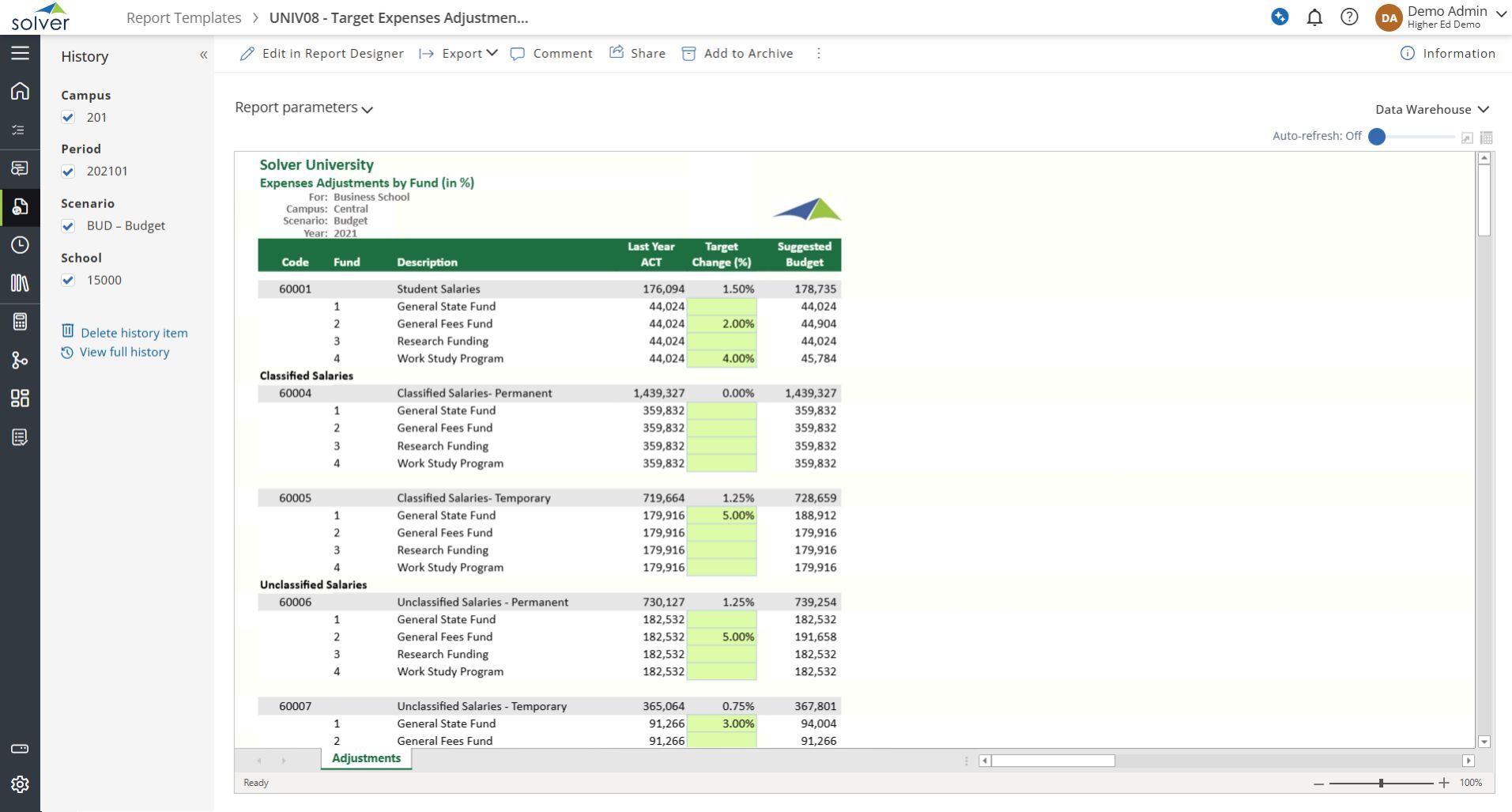Uncheck the Campus 201 checkbox
Screen dimensions: 1512x812
tap(69, 118)
